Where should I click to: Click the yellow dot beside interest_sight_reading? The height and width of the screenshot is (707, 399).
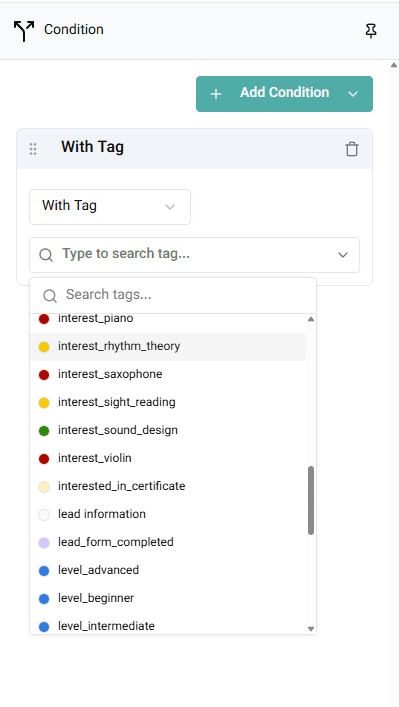(x=44, y=403)
